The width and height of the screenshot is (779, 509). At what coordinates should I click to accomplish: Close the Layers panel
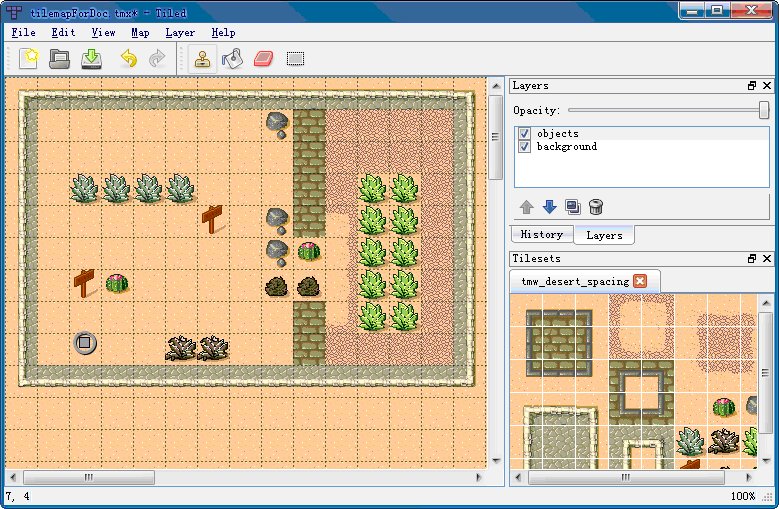click(767, 86)
